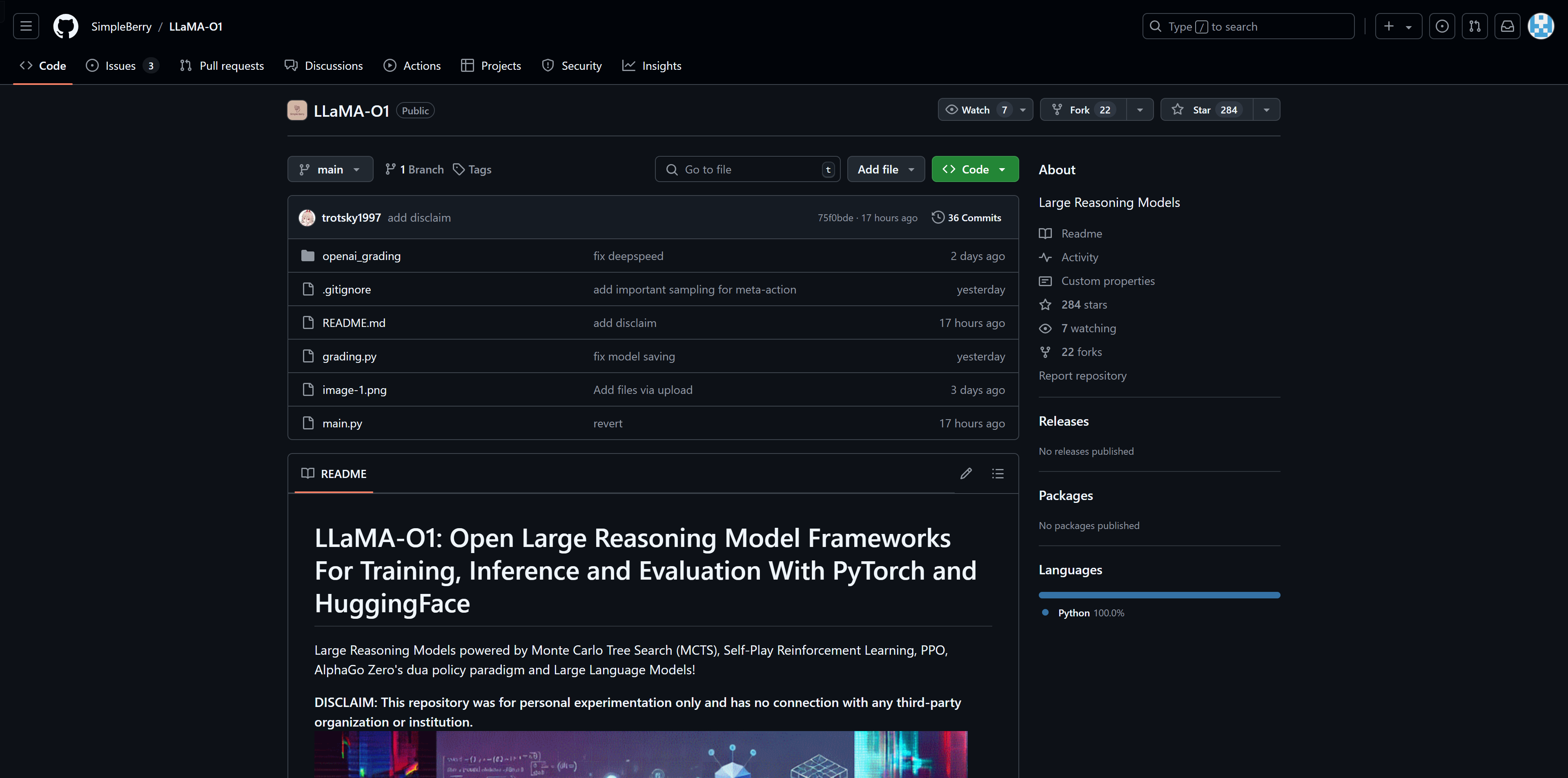
Task: Click the note icon beside Custom properties
Action: tap(1045, 281)
